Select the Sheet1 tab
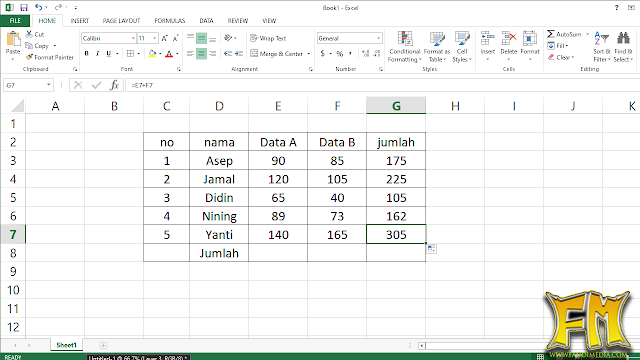 pyautogui.click(x=66, y=345)
